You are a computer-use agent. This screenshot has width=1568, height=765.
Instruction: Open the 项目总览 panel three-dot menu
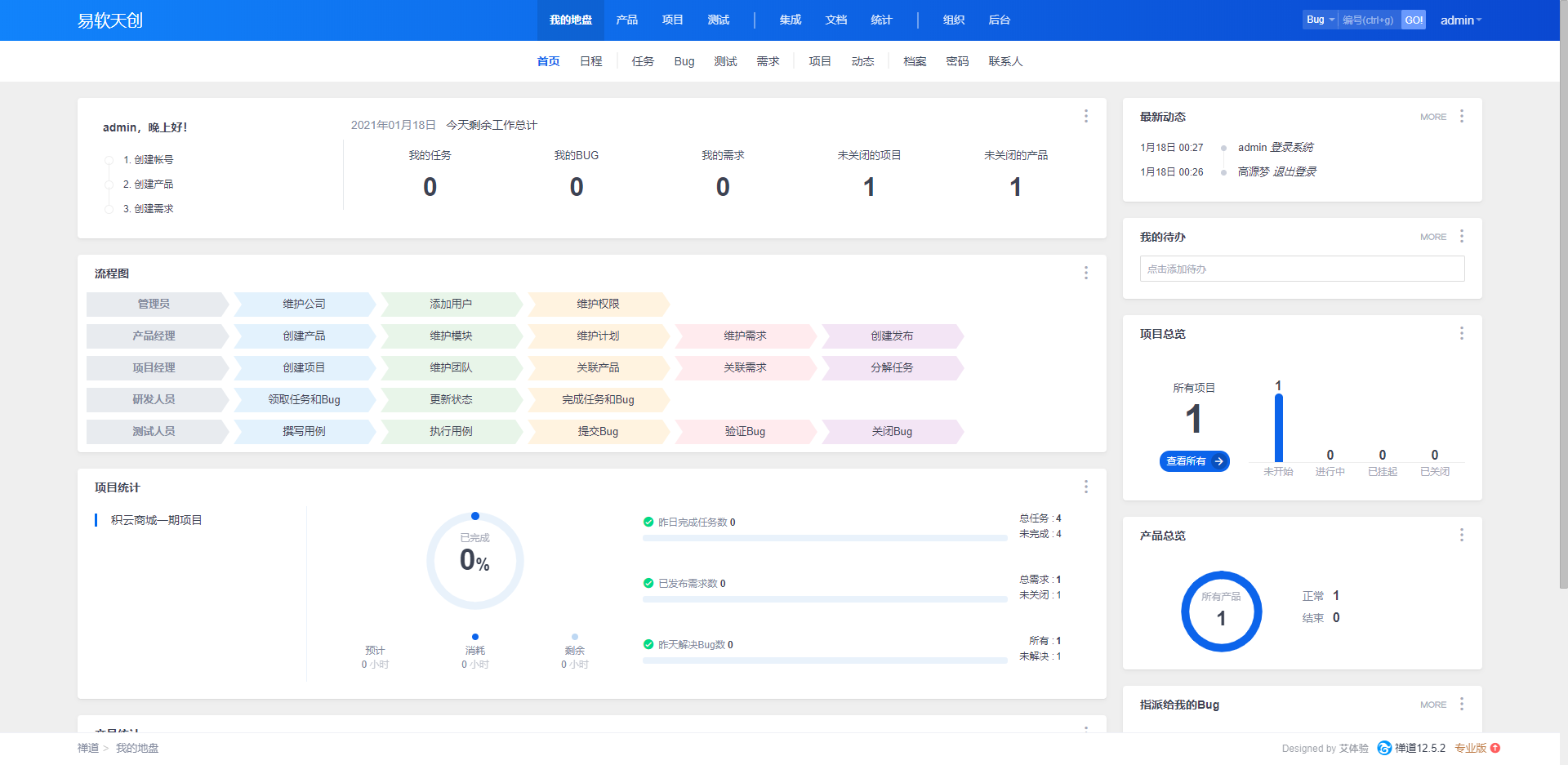pyautogui.click(x=1461, y=333)
